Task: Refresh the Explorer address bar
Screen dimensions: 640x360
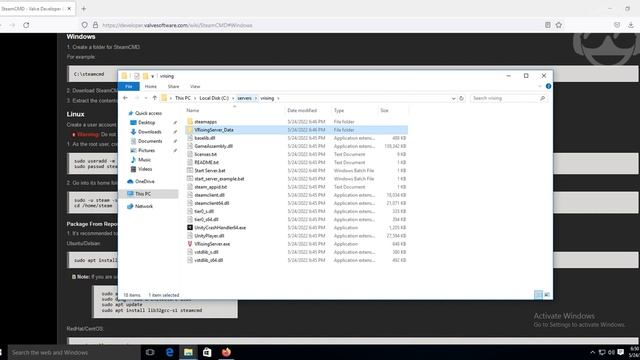Action: point(462,98)
